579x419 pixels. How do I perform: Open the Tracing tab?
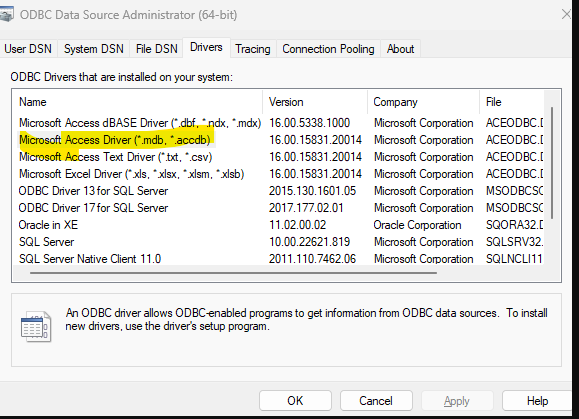pyautogui.click(x=253, y=49)
